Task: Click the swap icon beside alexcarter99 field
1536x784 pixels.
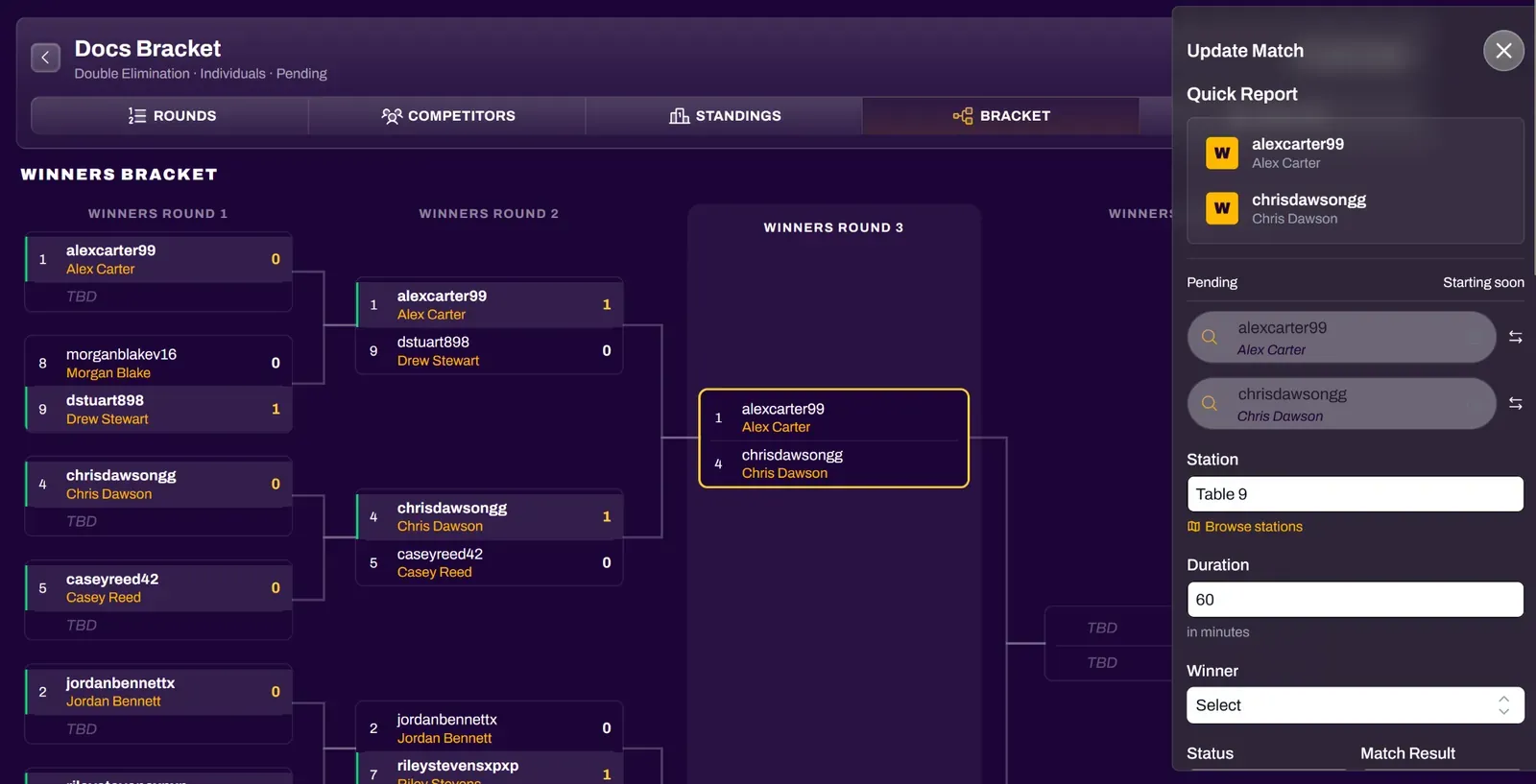Action: 1515,337
